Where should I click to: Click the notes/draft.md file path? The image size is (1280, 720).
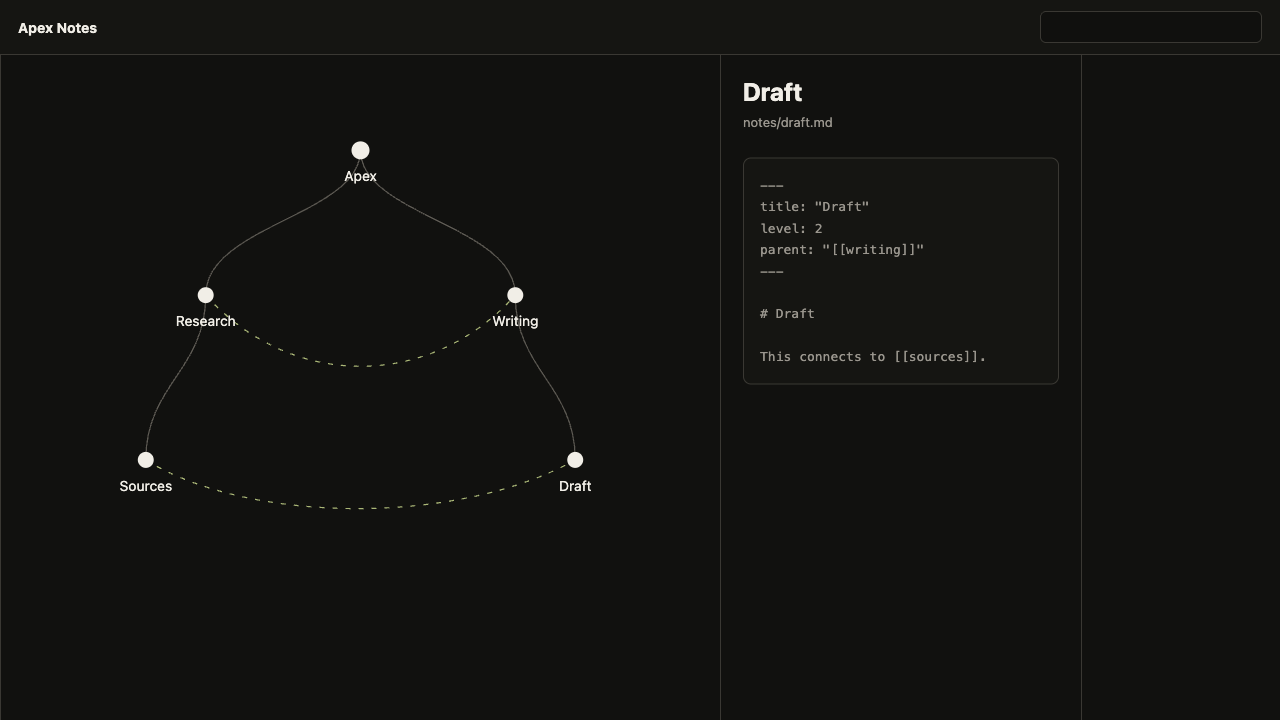[787, 122]
